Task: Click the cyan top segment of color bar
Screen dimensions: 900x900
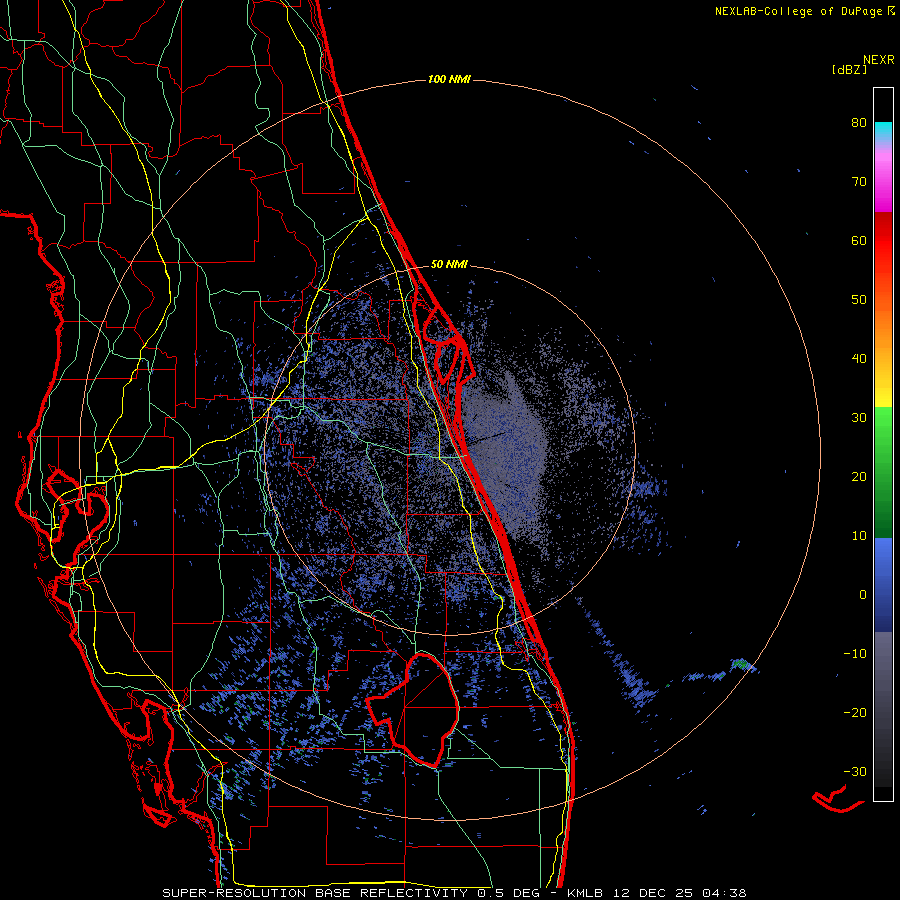Action: (x=883, y=130)
